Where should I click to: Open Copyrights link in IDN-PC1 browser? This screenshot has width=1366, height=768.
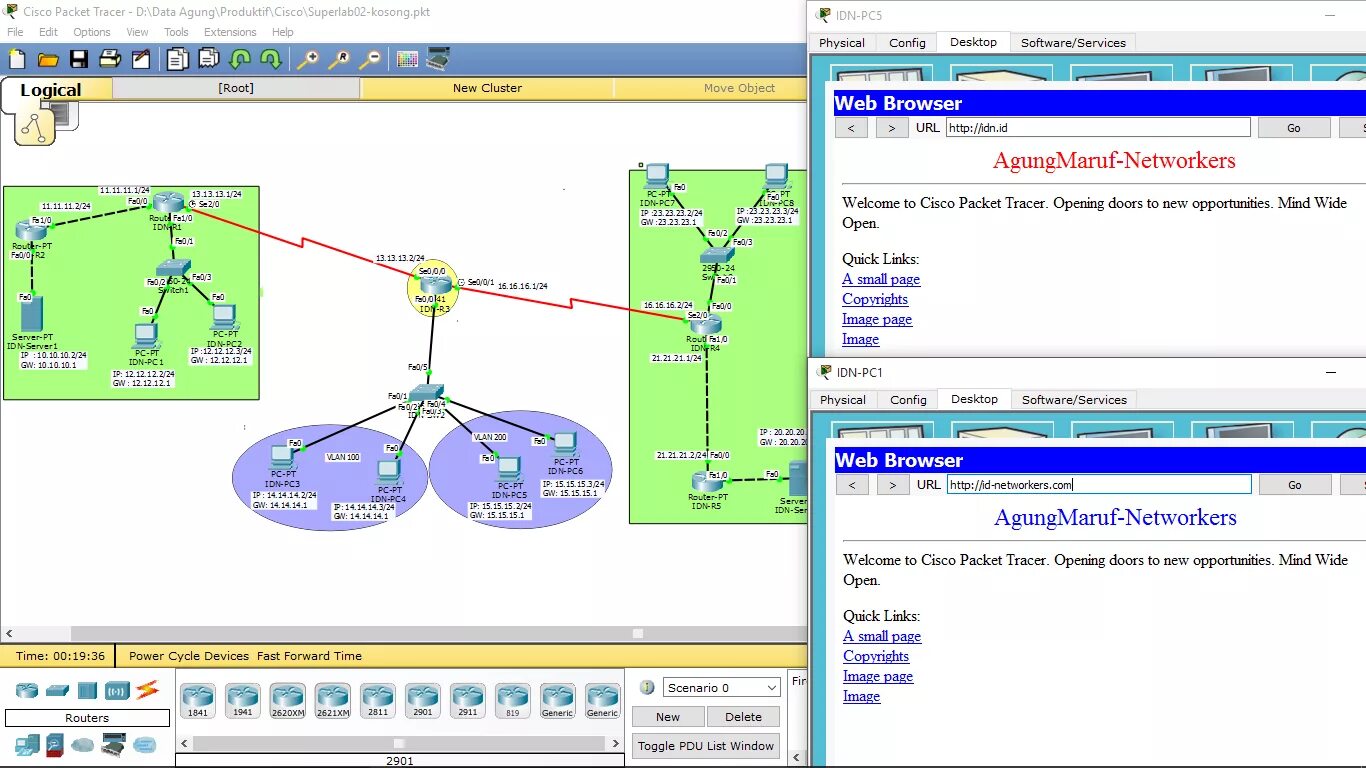tap(876, 656)
